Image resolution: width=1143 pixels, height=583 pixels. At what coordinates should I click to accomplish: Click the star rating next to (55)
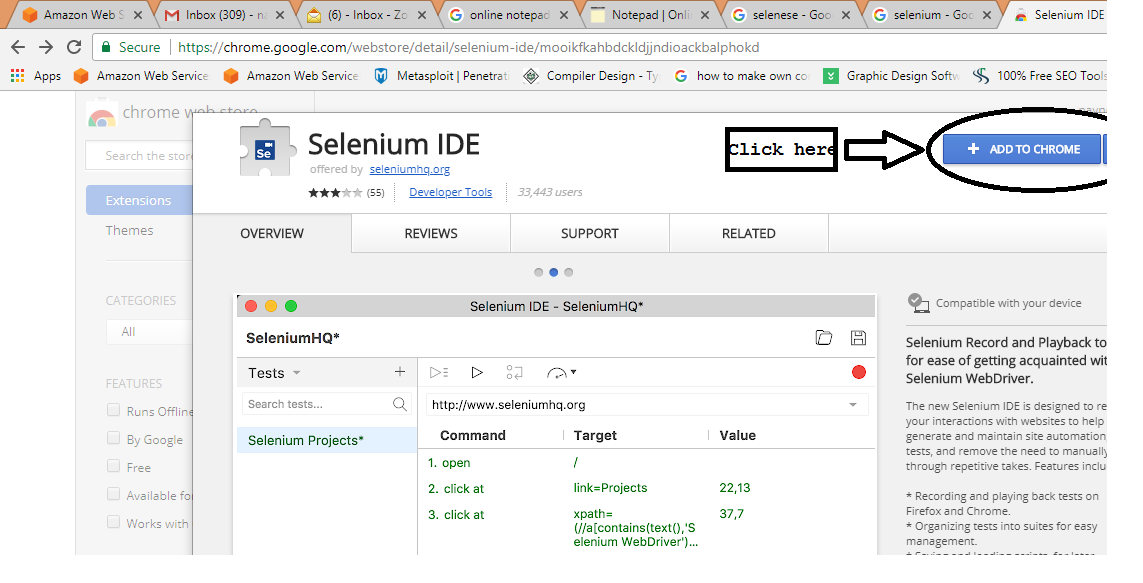coord(335,192)
